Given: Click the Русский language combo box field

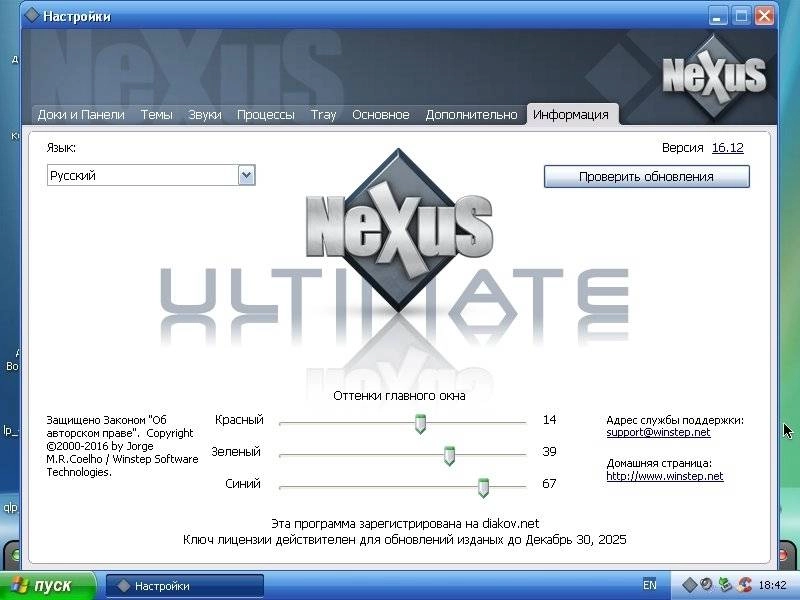Looking at the screenshot, I should tap(151, 176).
